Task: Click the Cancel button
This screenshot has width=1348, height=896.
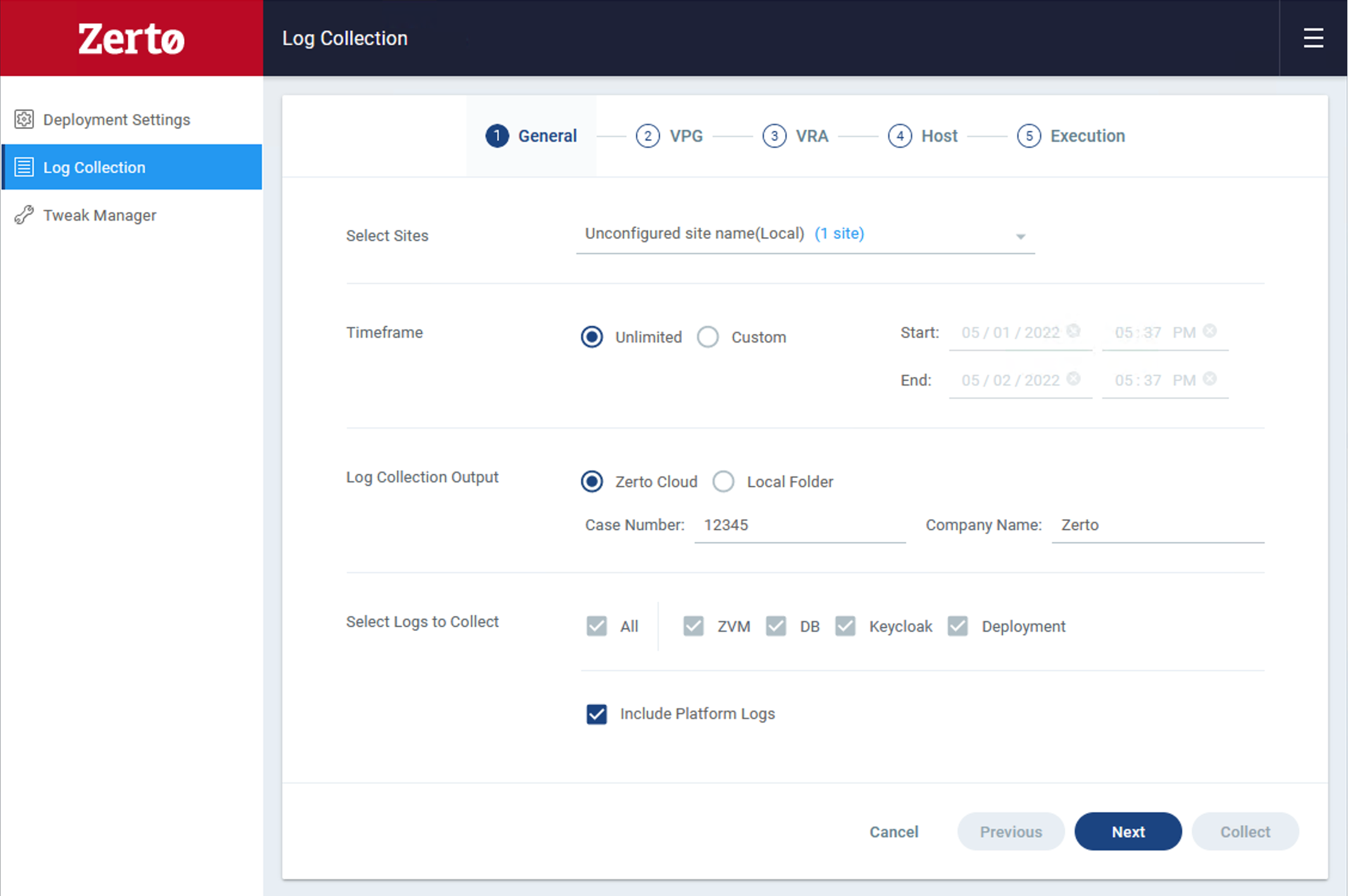Action: tap(894, 831)
